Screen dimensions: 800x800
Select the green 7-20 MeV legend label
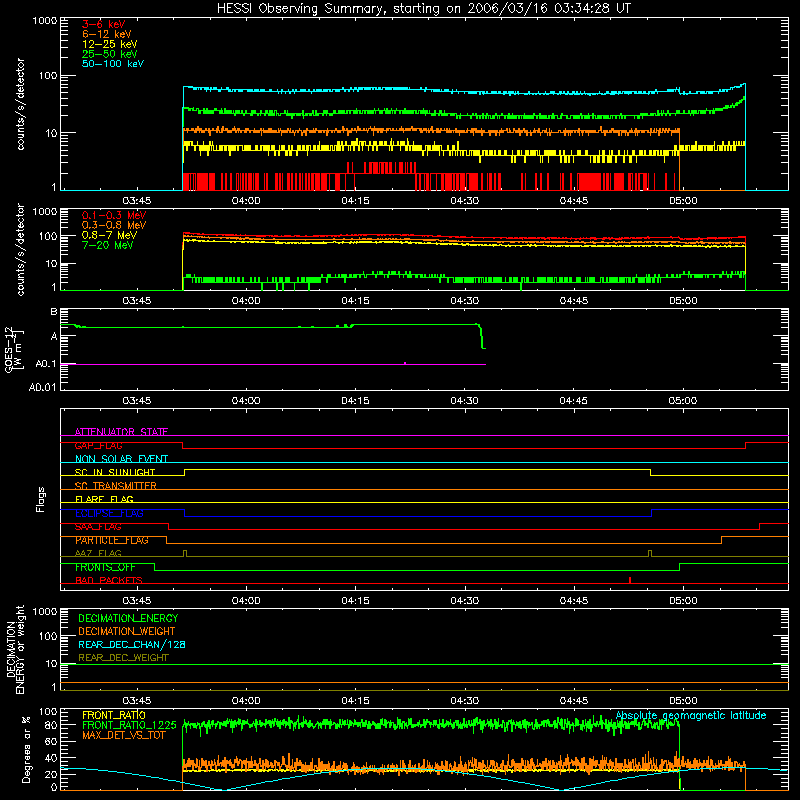point(108,245)
